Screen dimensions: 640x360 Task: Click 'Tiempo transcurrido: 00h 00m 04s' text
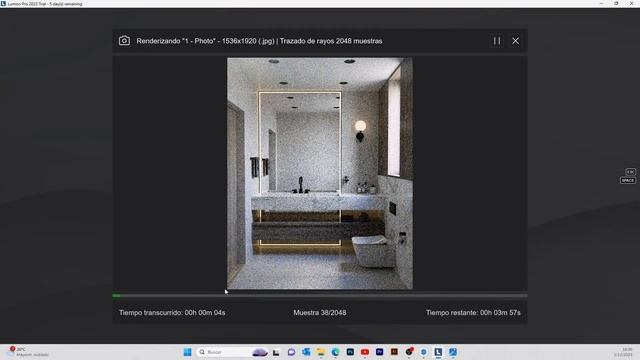(x=172, y=313)
